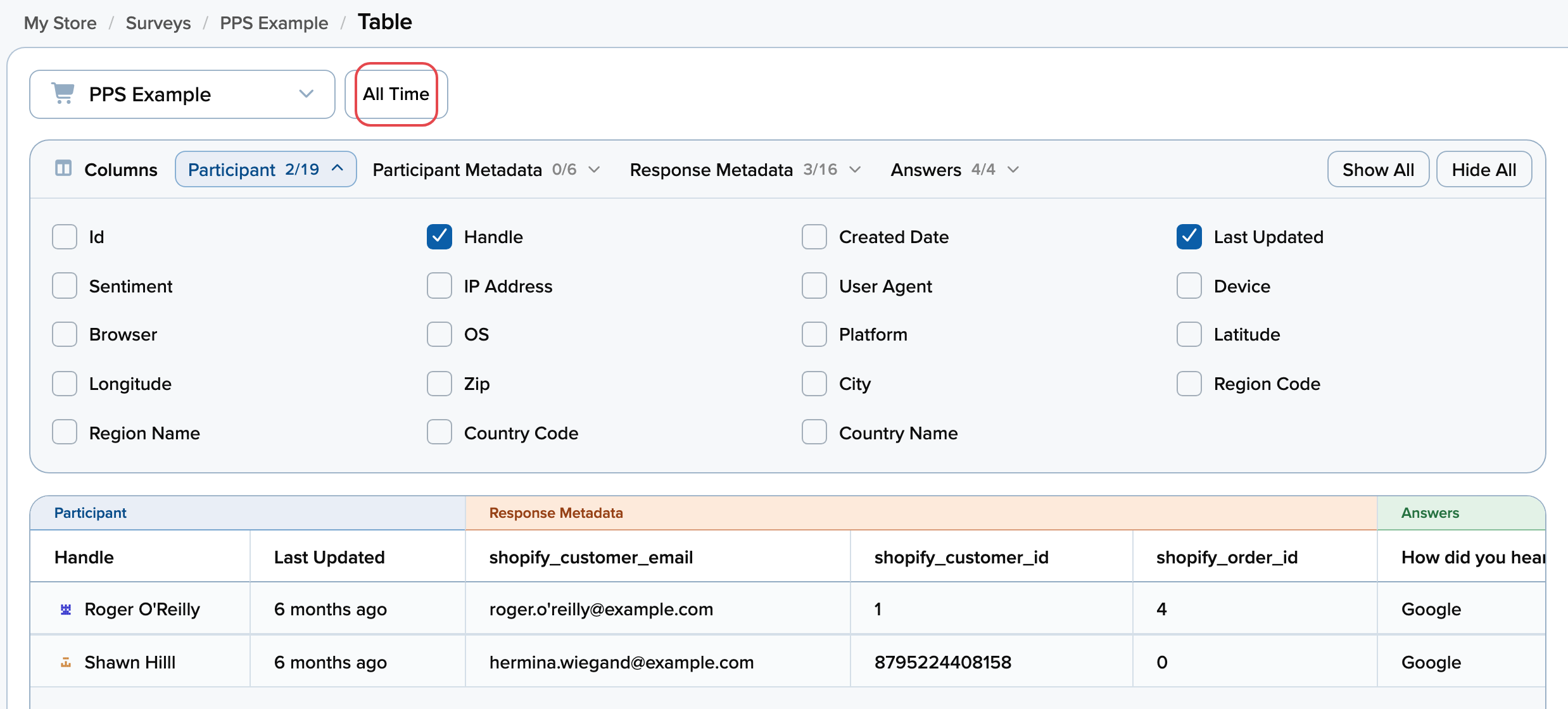The height and width of the screenshot is (709, 1568).
Task: Toggle the Sentiment column checkbox
Action: click(65, 285)
